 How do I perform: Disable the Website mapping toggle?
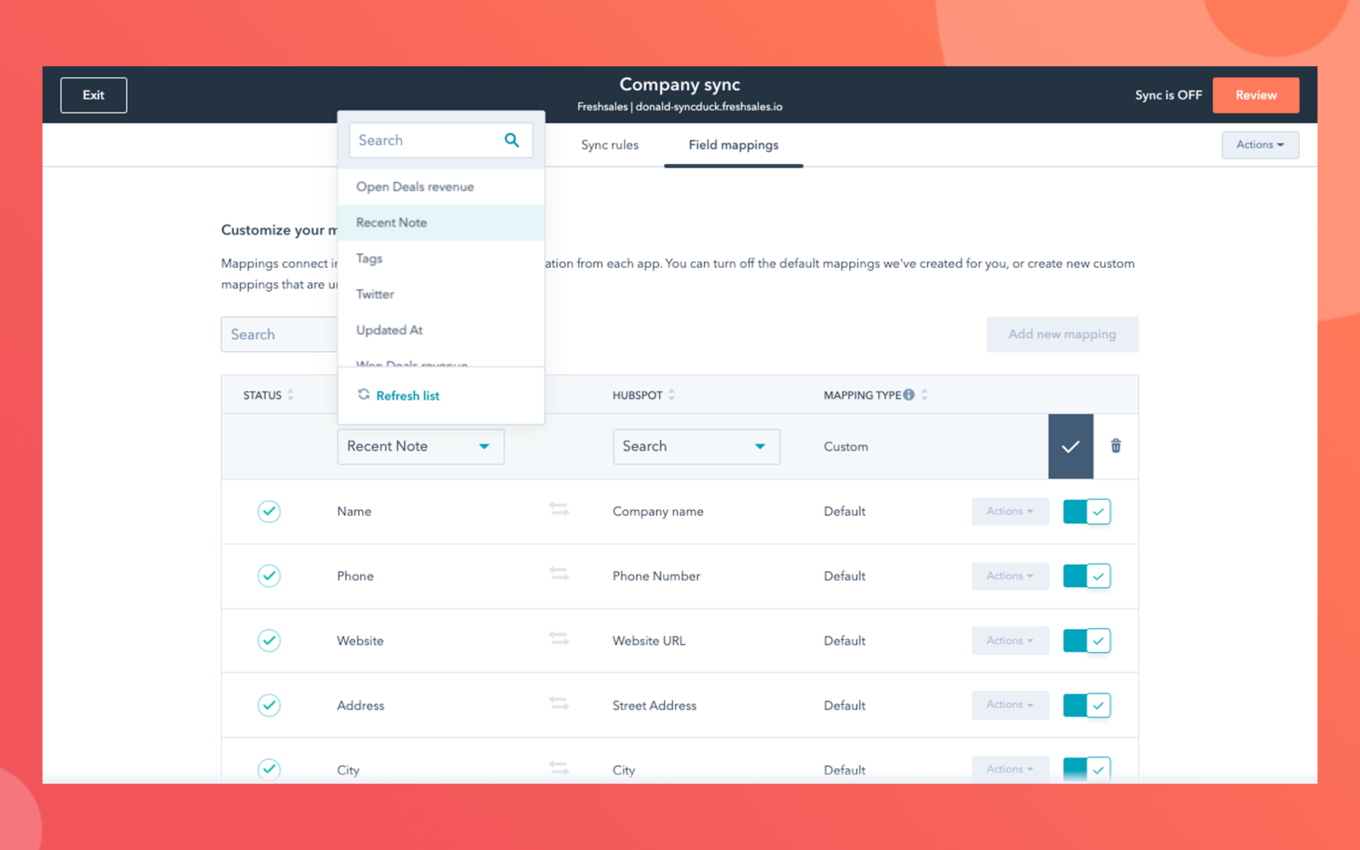[x=1086, y=640]
